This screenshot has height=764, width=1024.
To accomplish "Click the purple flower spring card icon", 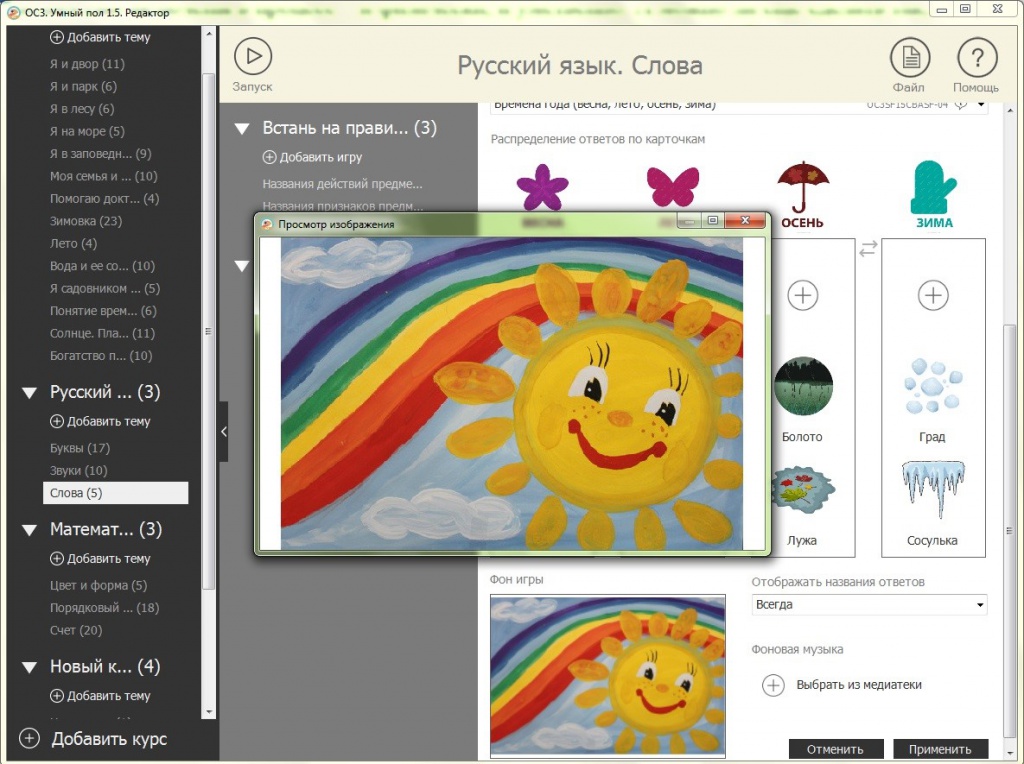I will pos(542,187).
